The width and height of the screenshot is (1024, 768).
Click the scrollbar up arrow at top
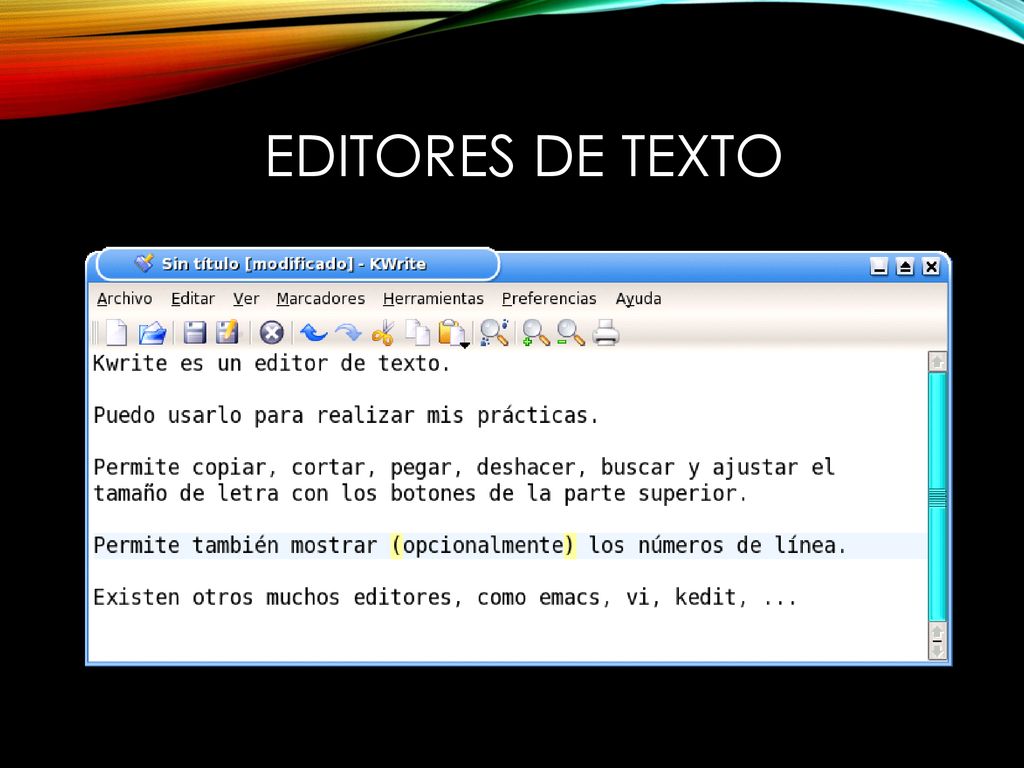pyautogui.click(x=937, y=361)
